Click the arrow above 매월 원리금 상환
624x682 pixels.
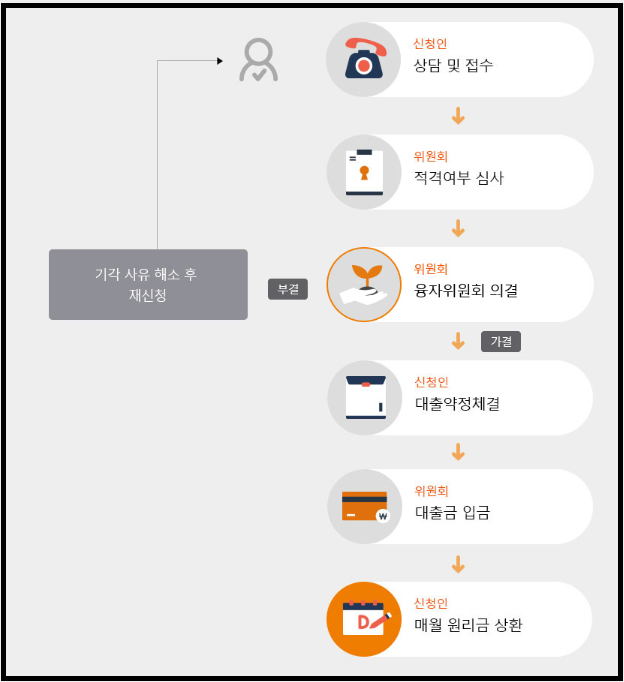(458, 564)
